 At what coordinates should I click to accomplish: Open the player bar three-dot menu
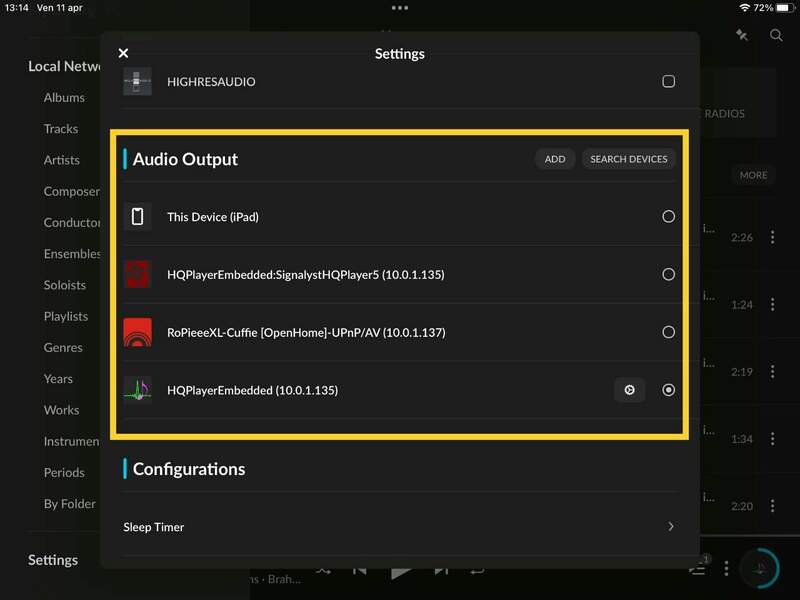727,568
